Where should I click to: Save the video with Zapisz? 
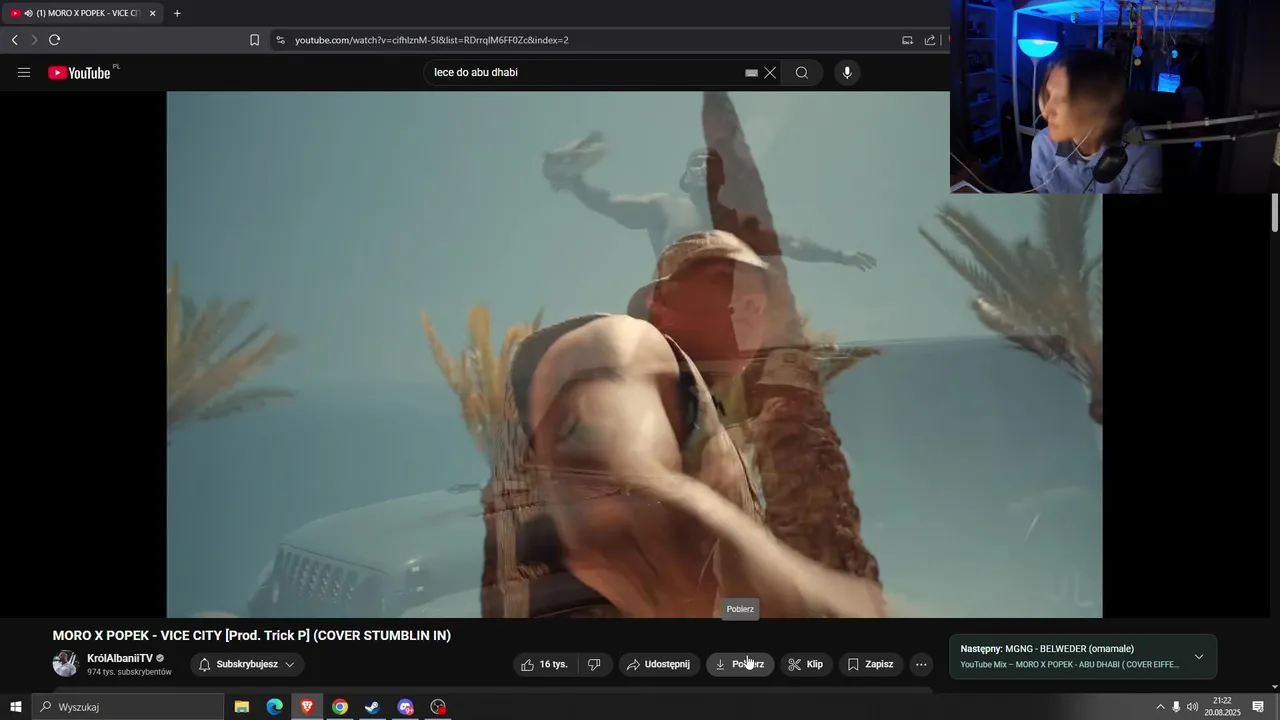pos(870,664)
